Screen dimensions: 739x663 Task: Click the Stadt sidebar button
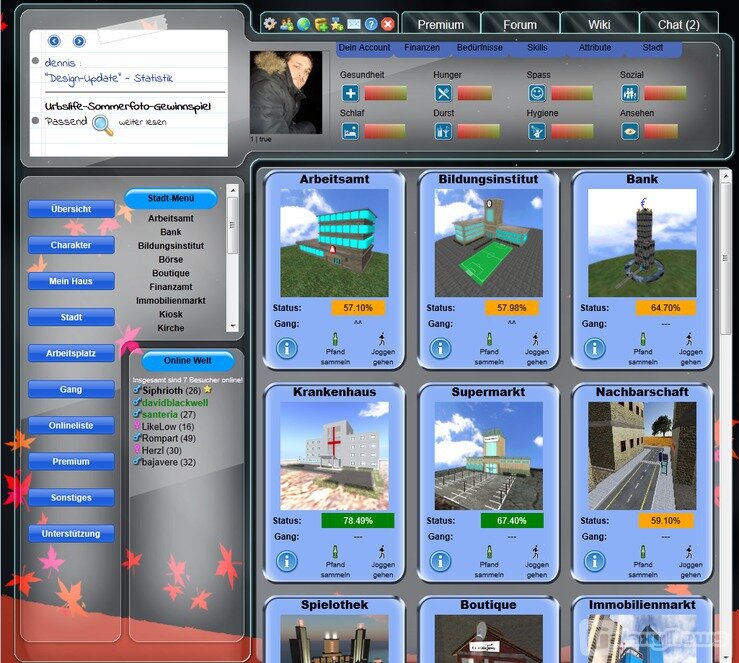(x=71, y=317)
